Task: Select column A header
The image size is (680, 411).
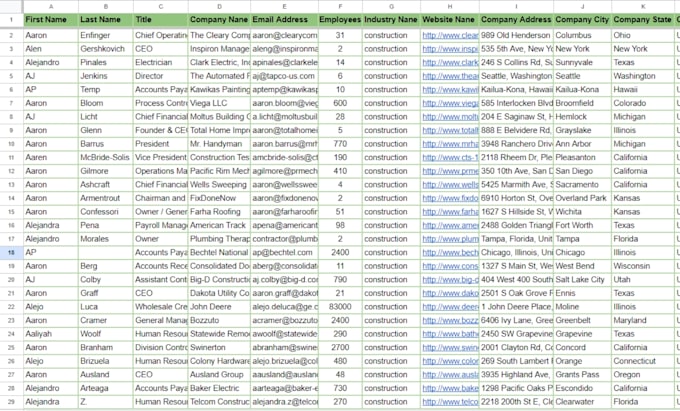Action: click(x=51, y=7)
